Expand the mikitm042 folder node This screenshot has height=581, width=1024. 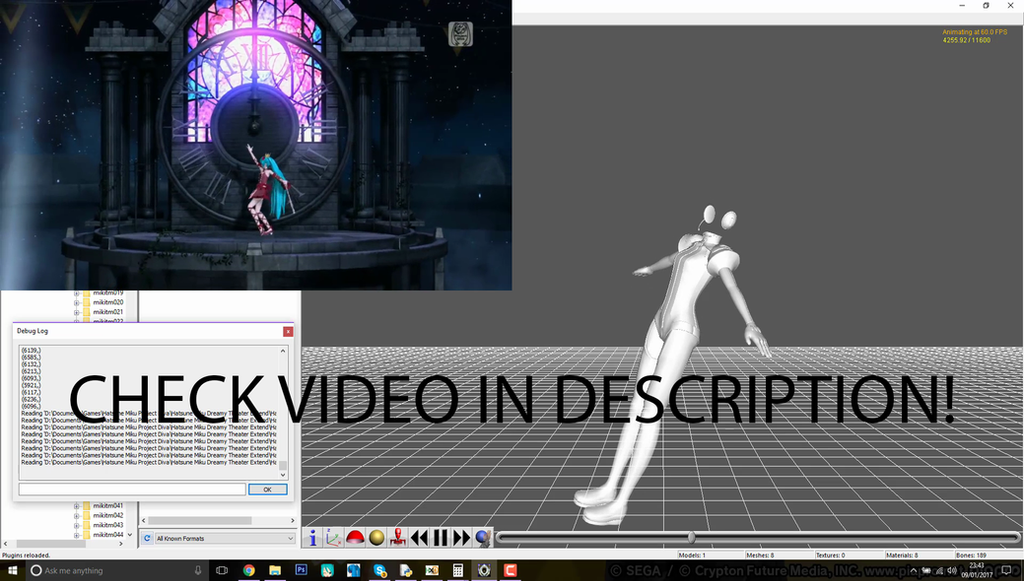click(76, 516)
